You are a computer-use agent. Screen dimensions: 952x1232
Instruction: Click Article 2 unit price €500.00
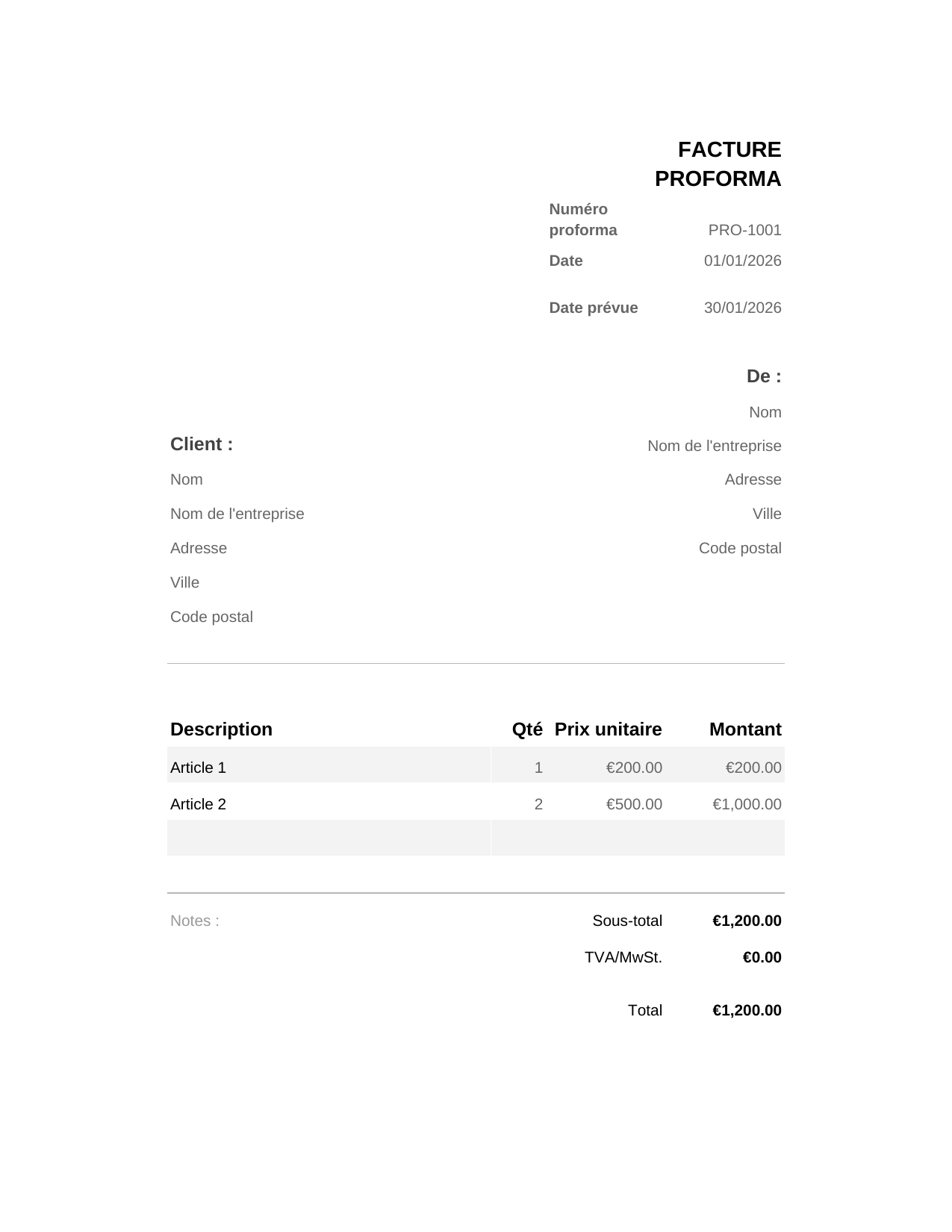634,804
